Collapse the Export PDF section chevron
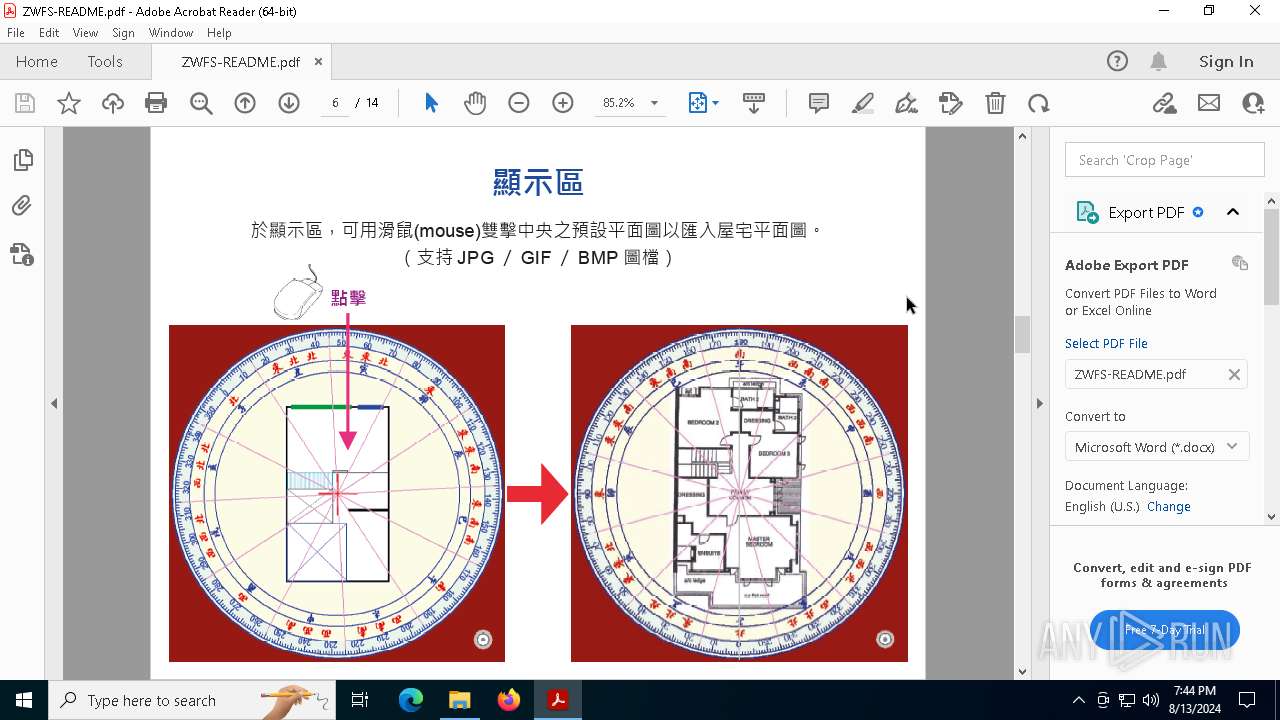 click(x=1233, y=212)
